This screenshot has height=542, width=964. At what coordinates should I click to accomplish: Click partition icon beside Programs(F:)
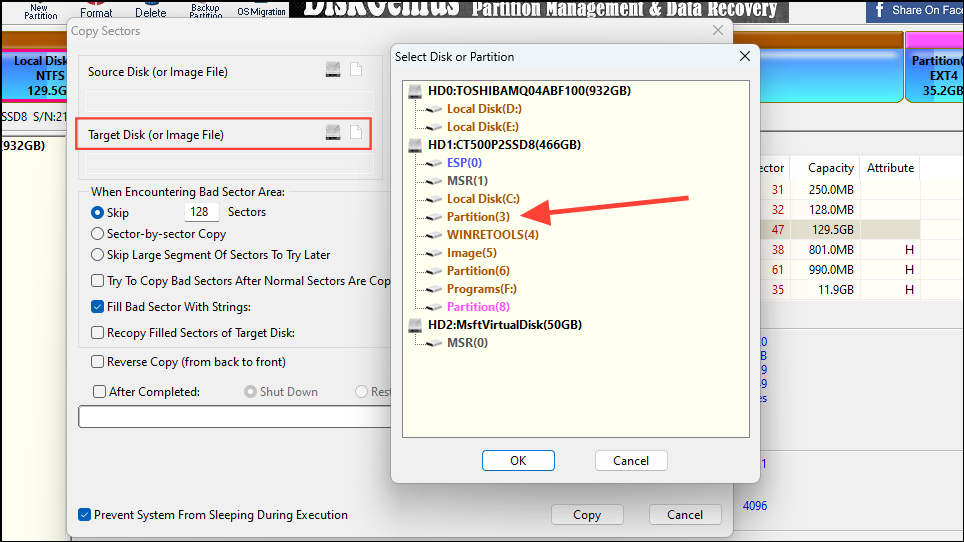point(434,289)
